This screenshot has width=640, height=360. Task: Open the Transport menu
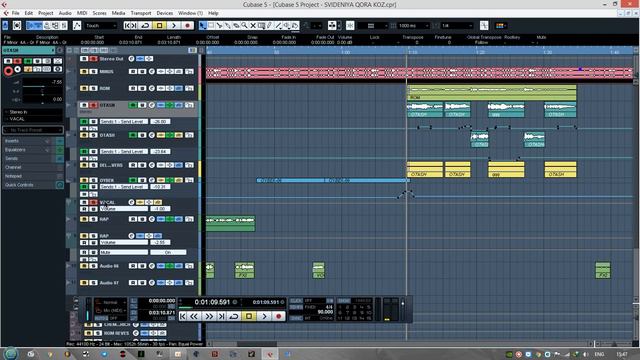141,13
